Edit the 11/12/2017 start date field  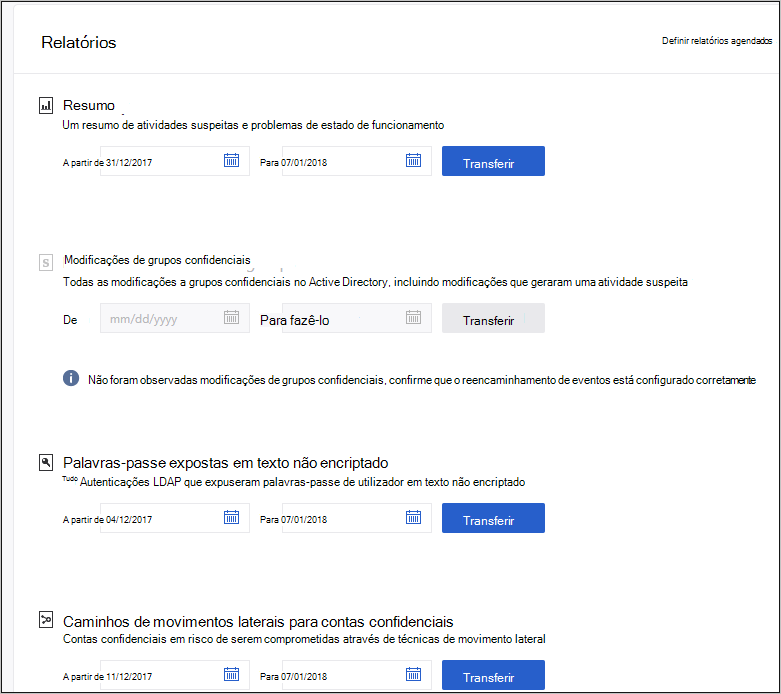click(x=175, y=675)
